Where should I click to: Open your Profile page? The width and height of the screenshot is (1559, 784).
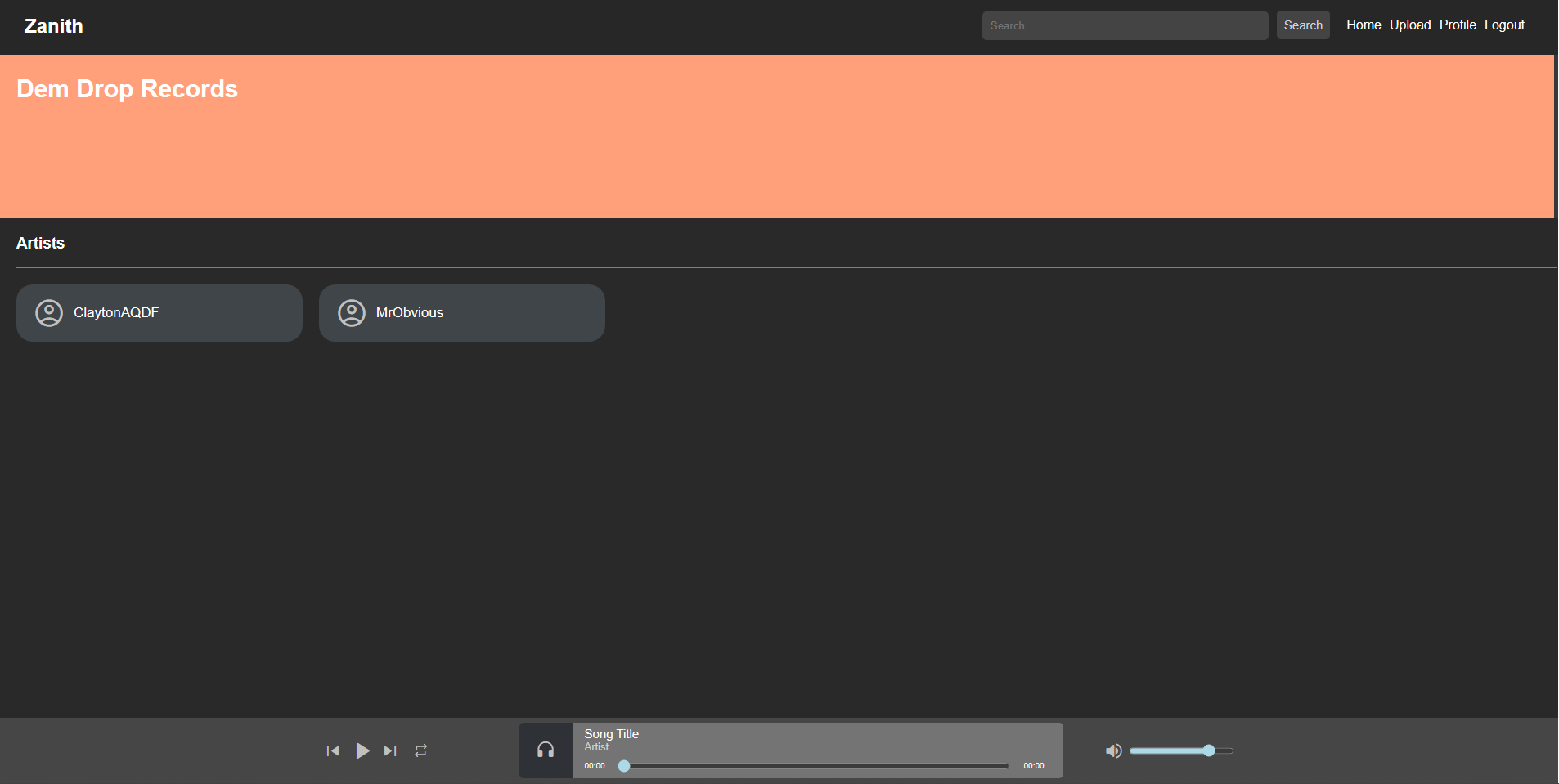tap(1458, 25)
